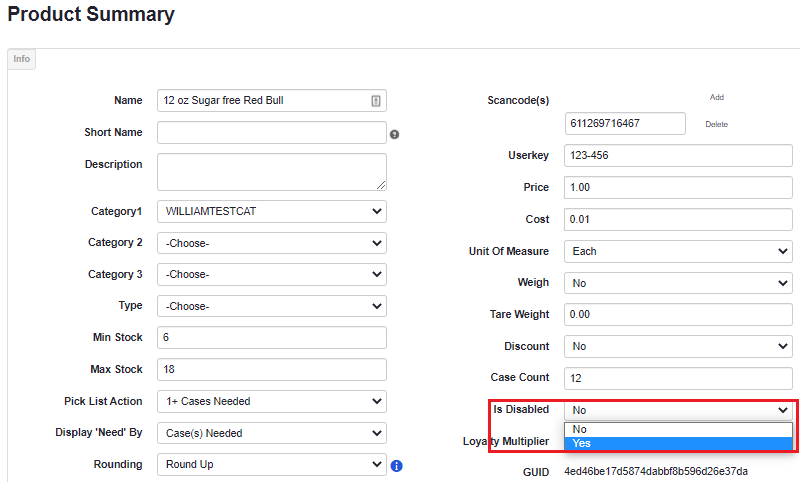The width and height of the screenshot is (800, 482).
Task: Click the Price field
Action: (678, 188)
